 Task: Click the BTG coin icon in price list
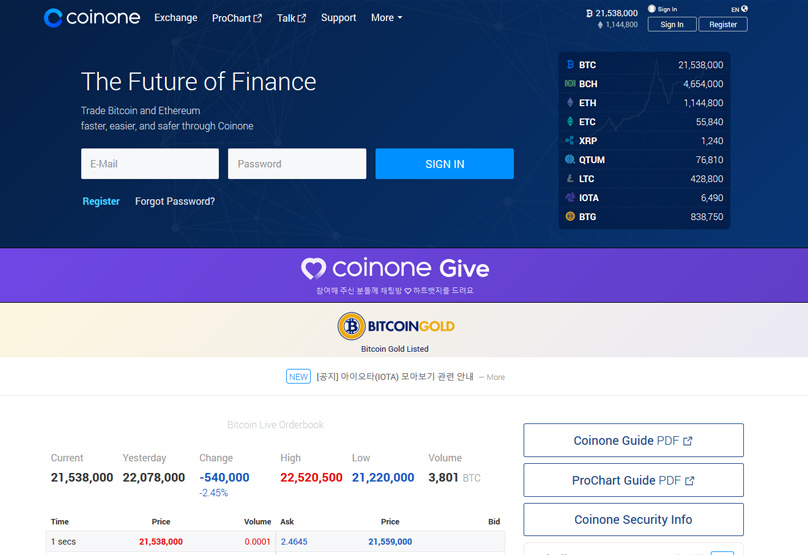click(570, 216)
